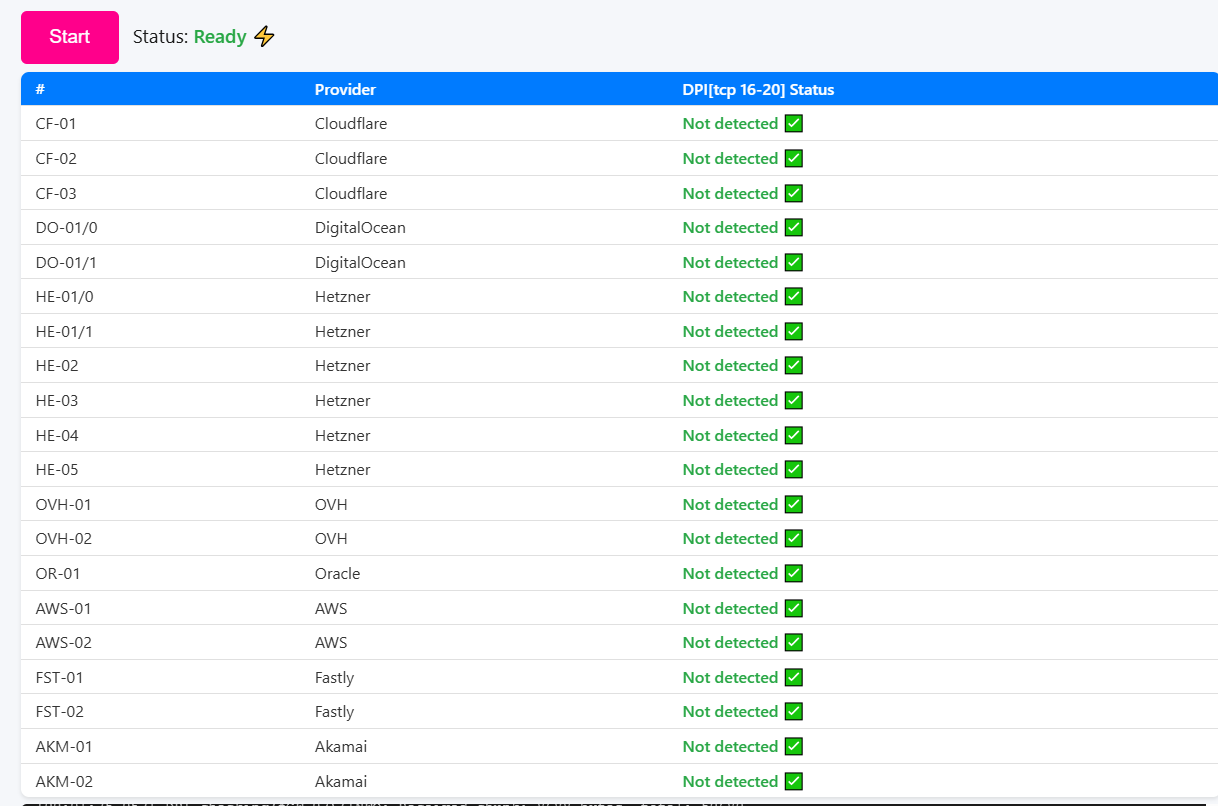This screenshot has width=1218, height=806.
Task: Click the green check icon in AKM-02 row
Action: tap(794, 782)
